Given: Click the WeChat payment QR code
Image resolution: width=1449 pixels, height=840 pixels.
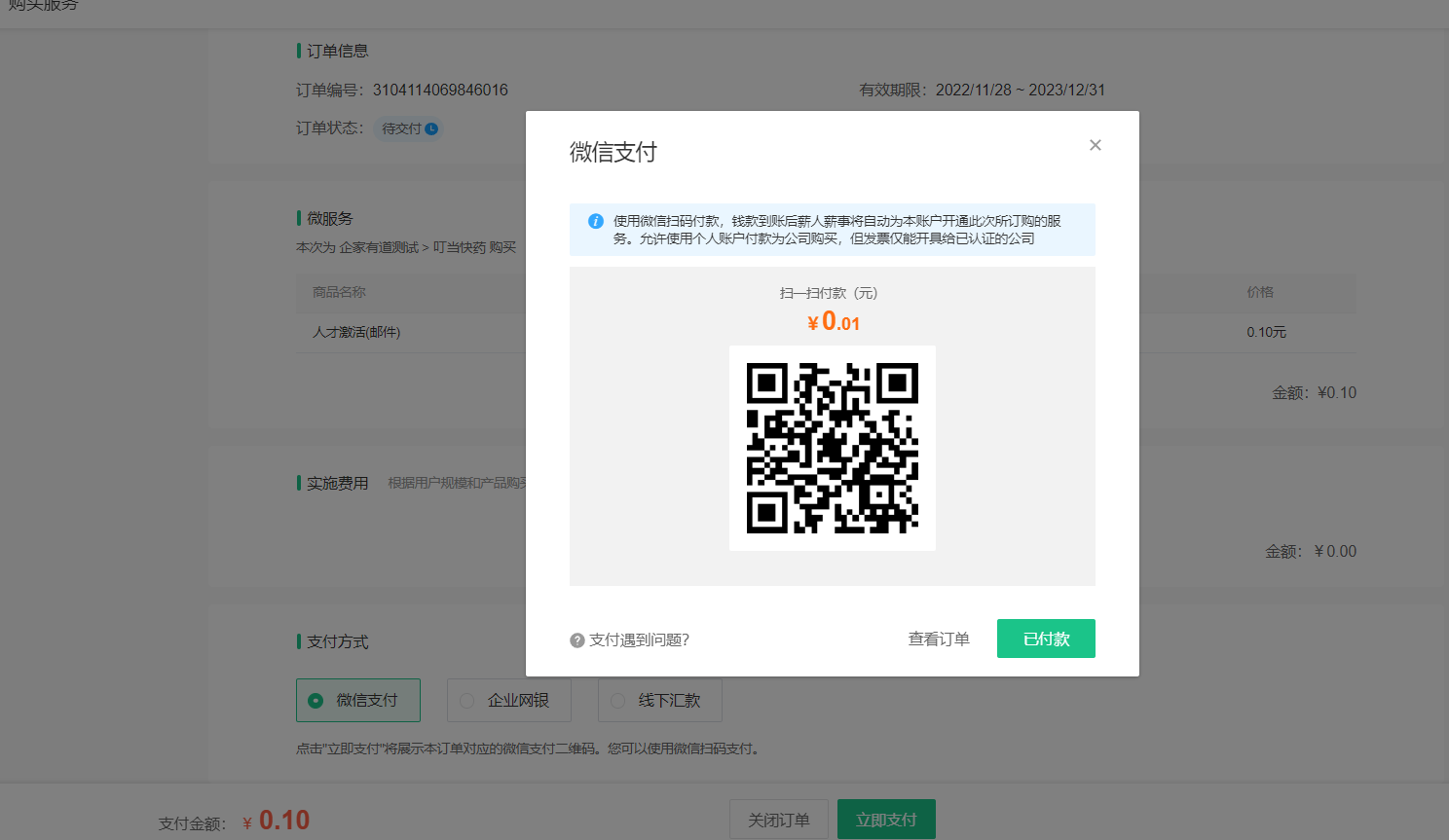Looking at the screenshot, I should [x=833, y=448].
